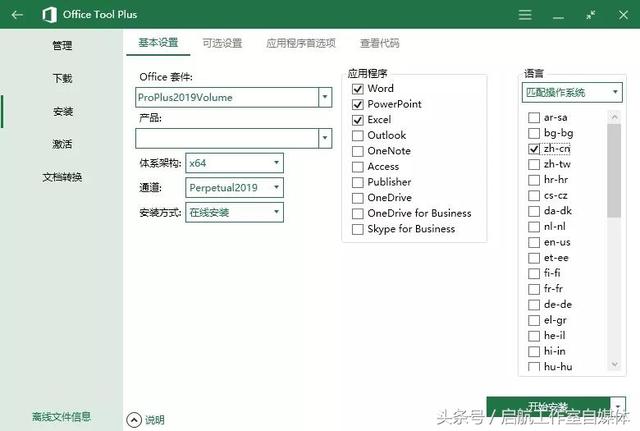This screenshot has width=640, height=431.
Task: Expand the arrow next to 开始安装 button
Action: tap(618, 407)
